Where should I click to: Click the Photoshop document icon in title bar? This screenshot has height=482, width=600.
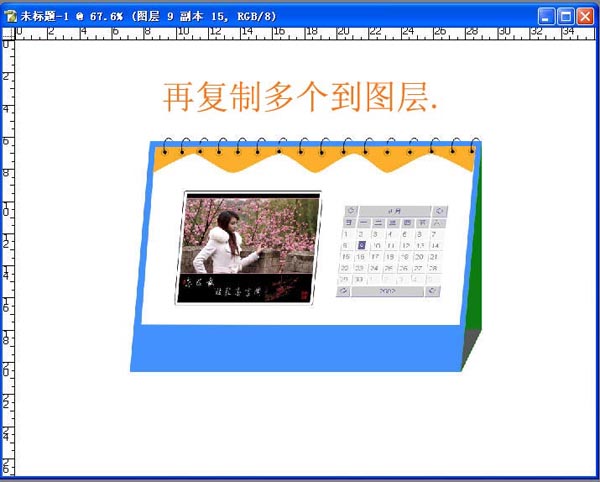click(x=10, y=16)
